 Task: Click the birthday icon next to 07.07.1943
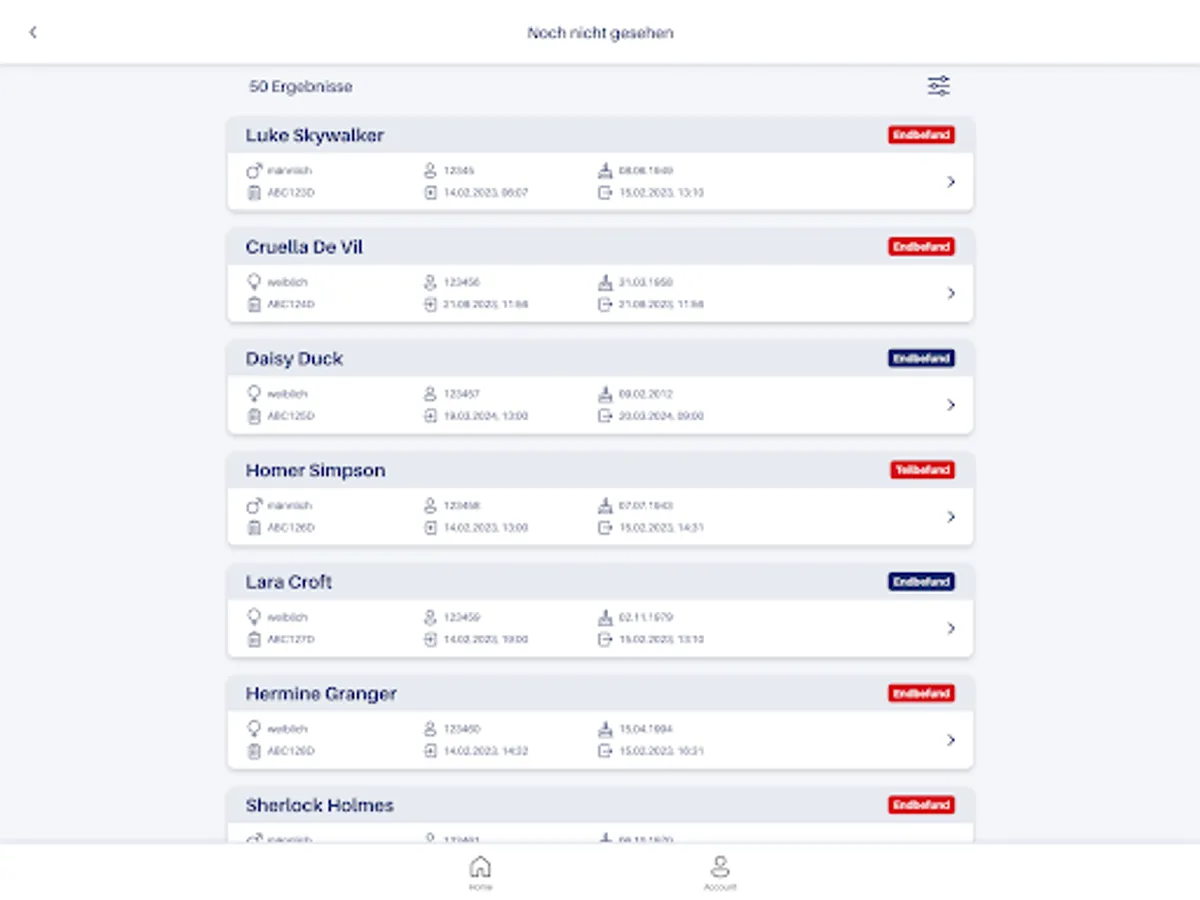607,505
